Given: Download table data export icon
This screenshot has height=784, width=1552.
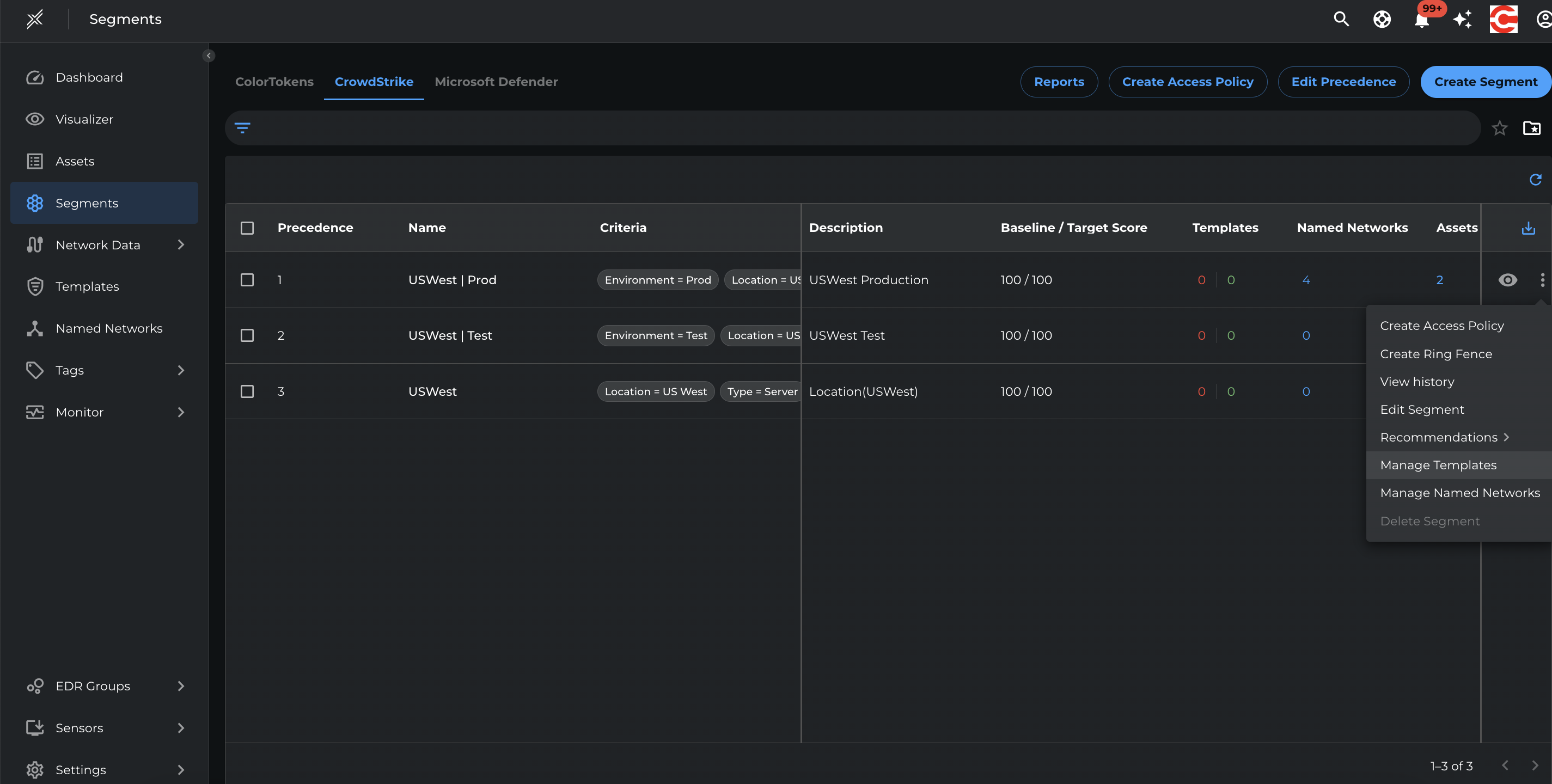Looking at the screenshot, I should (x=1529, y=228).
